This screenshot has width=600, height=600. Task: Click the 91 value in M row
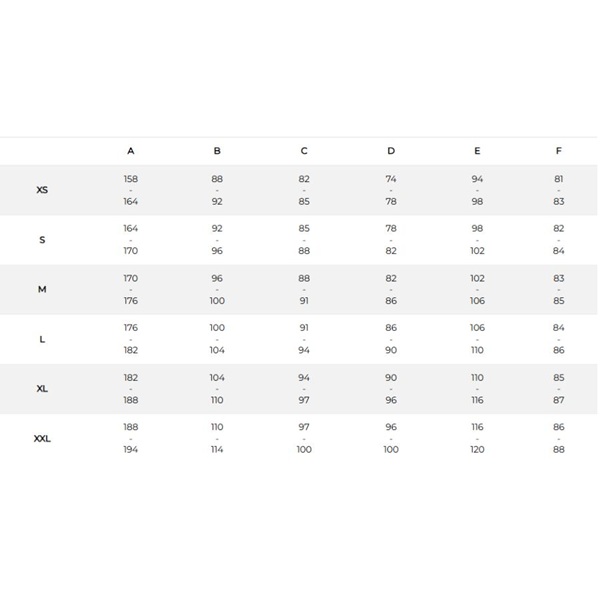click(x=304, y=301)
